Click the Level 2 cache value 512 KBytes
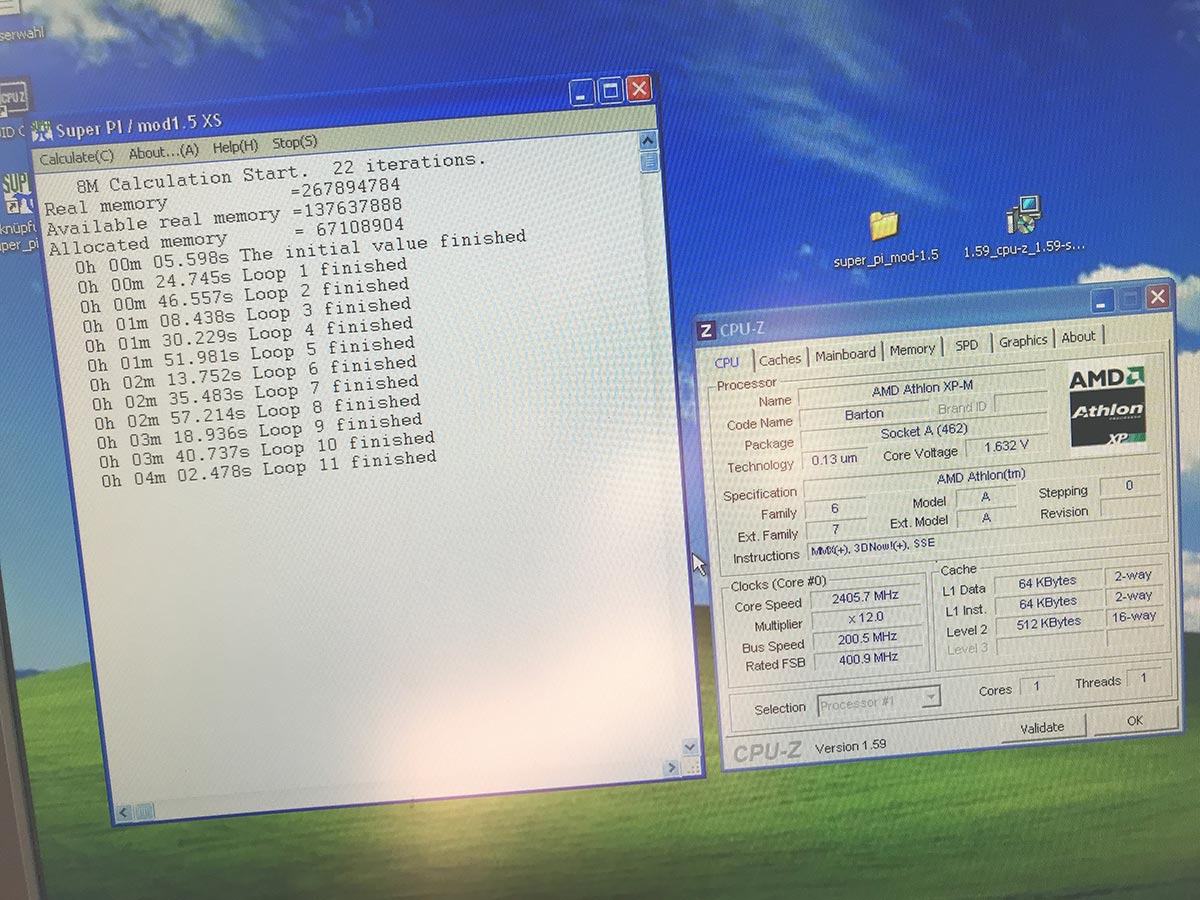 click(1049, 623)
